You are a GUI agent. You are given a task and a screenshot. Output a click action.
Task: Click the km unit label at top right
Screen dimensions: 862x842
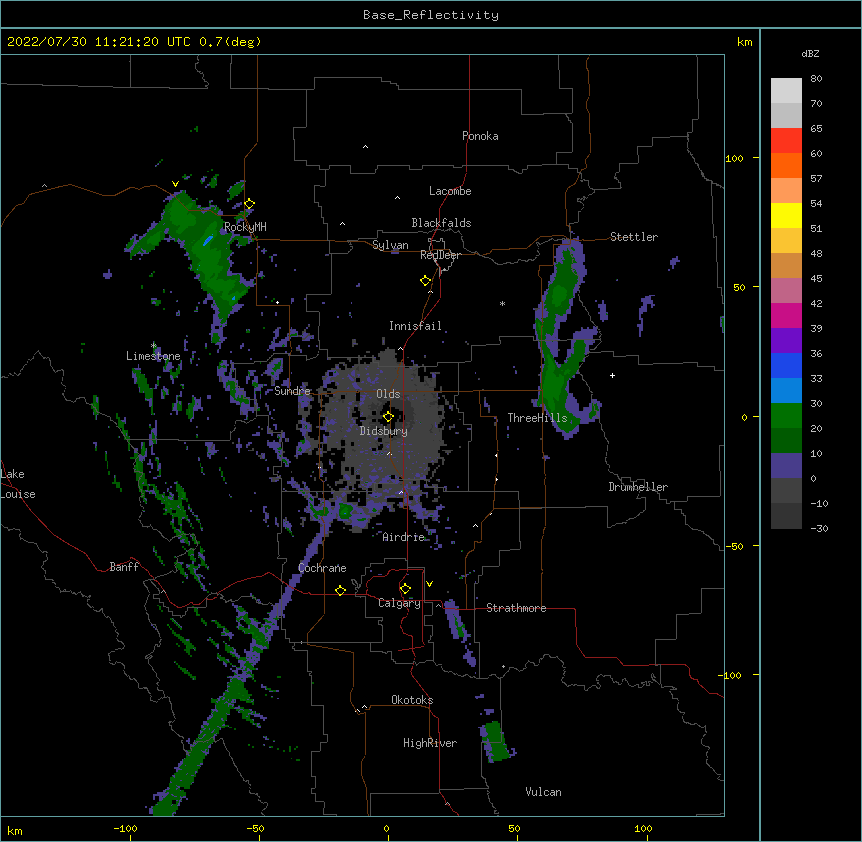click(744, 42)
